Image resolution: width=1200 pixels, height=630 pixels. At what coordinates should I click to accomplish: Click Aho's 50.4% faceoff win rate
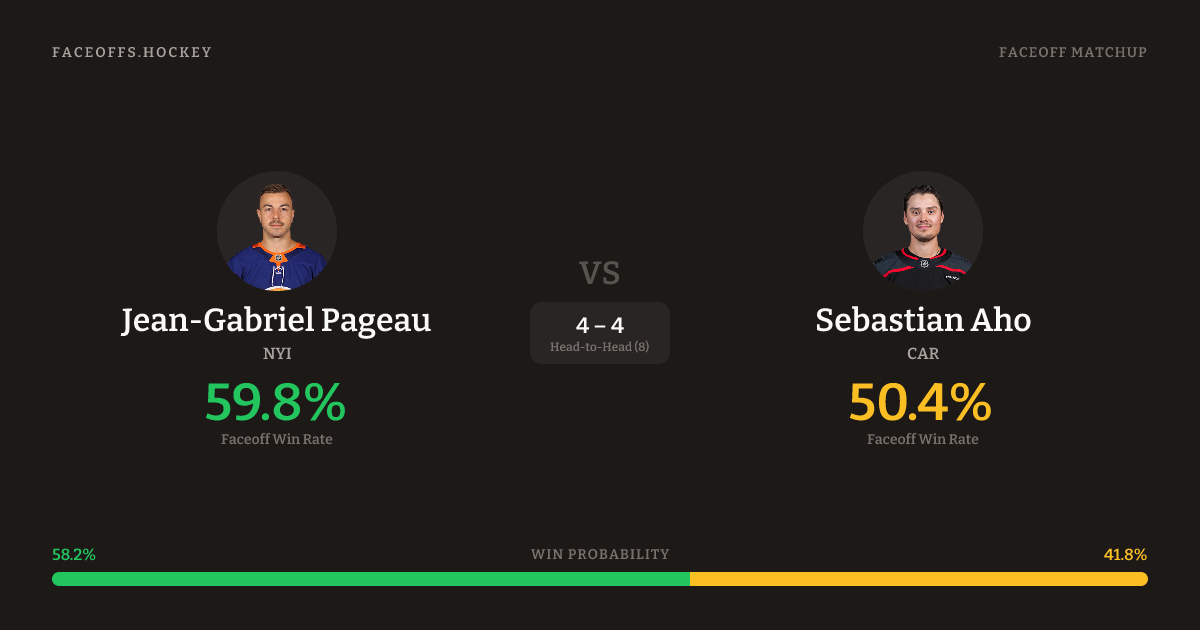[921, 402]
